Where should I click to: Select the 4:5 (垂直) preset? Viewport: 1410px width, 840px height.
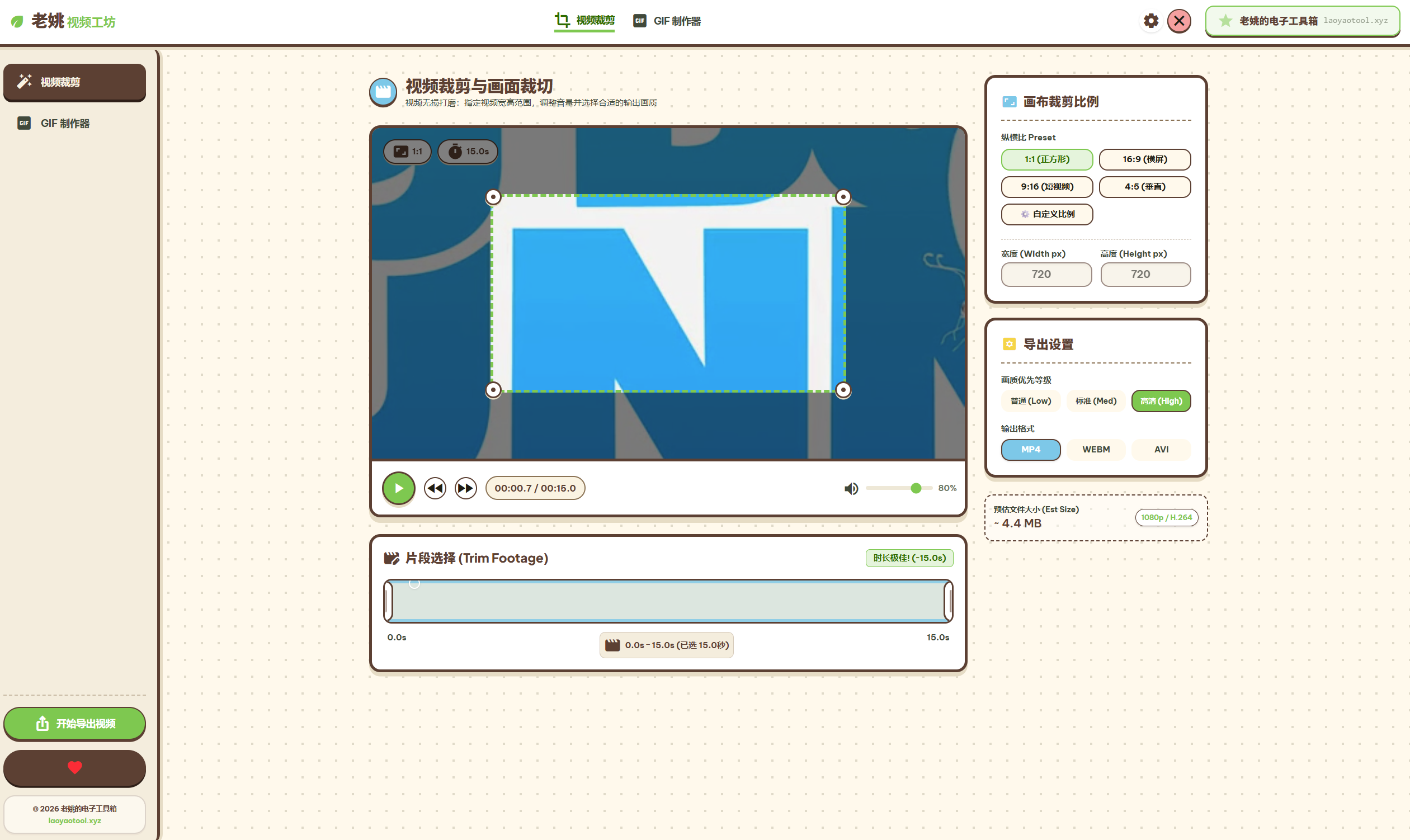tap(1144, 187)
